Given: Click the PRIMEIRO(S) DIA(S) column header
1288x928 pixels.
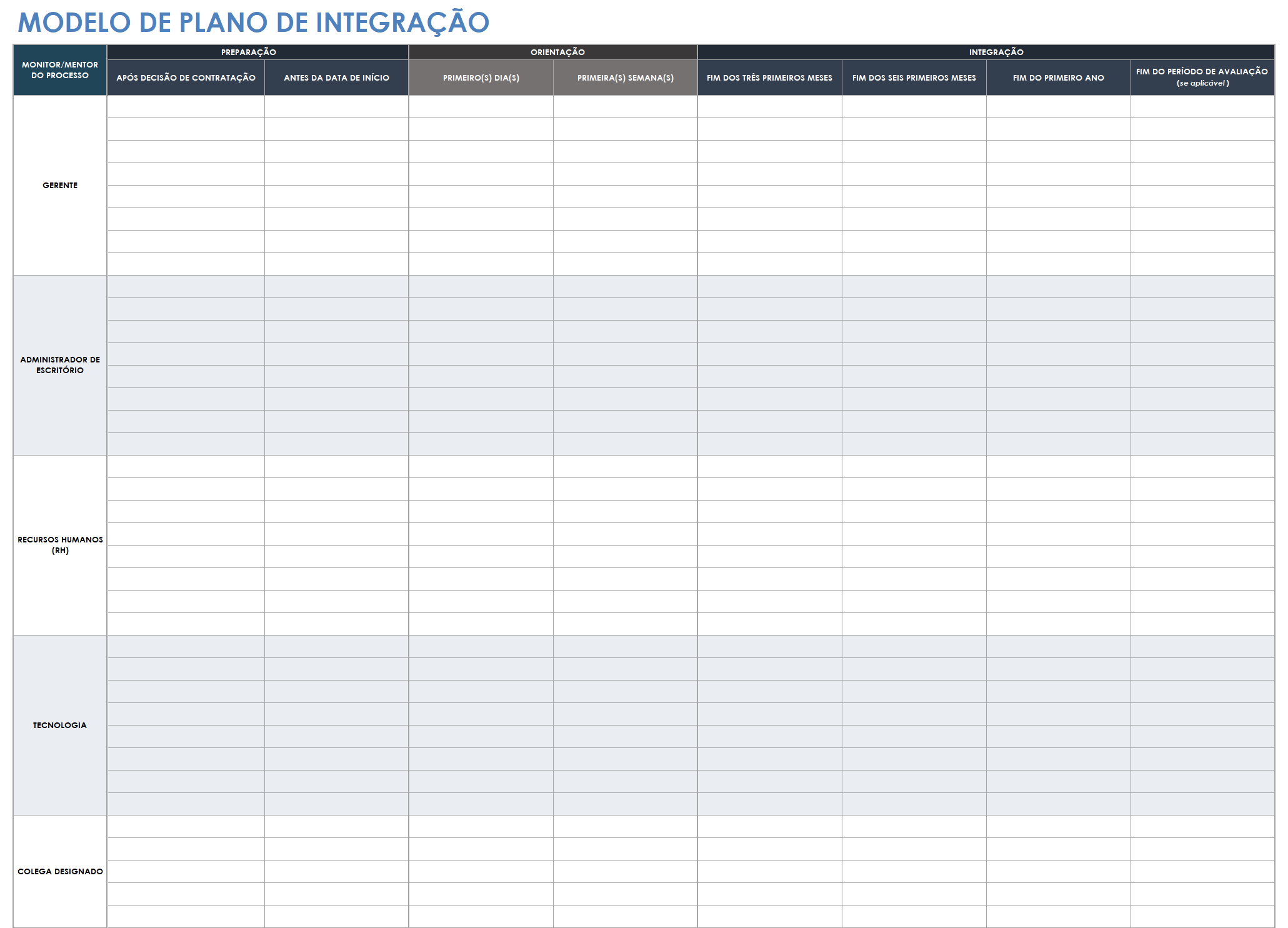Looking at the screenshot, I should (481, 77).
